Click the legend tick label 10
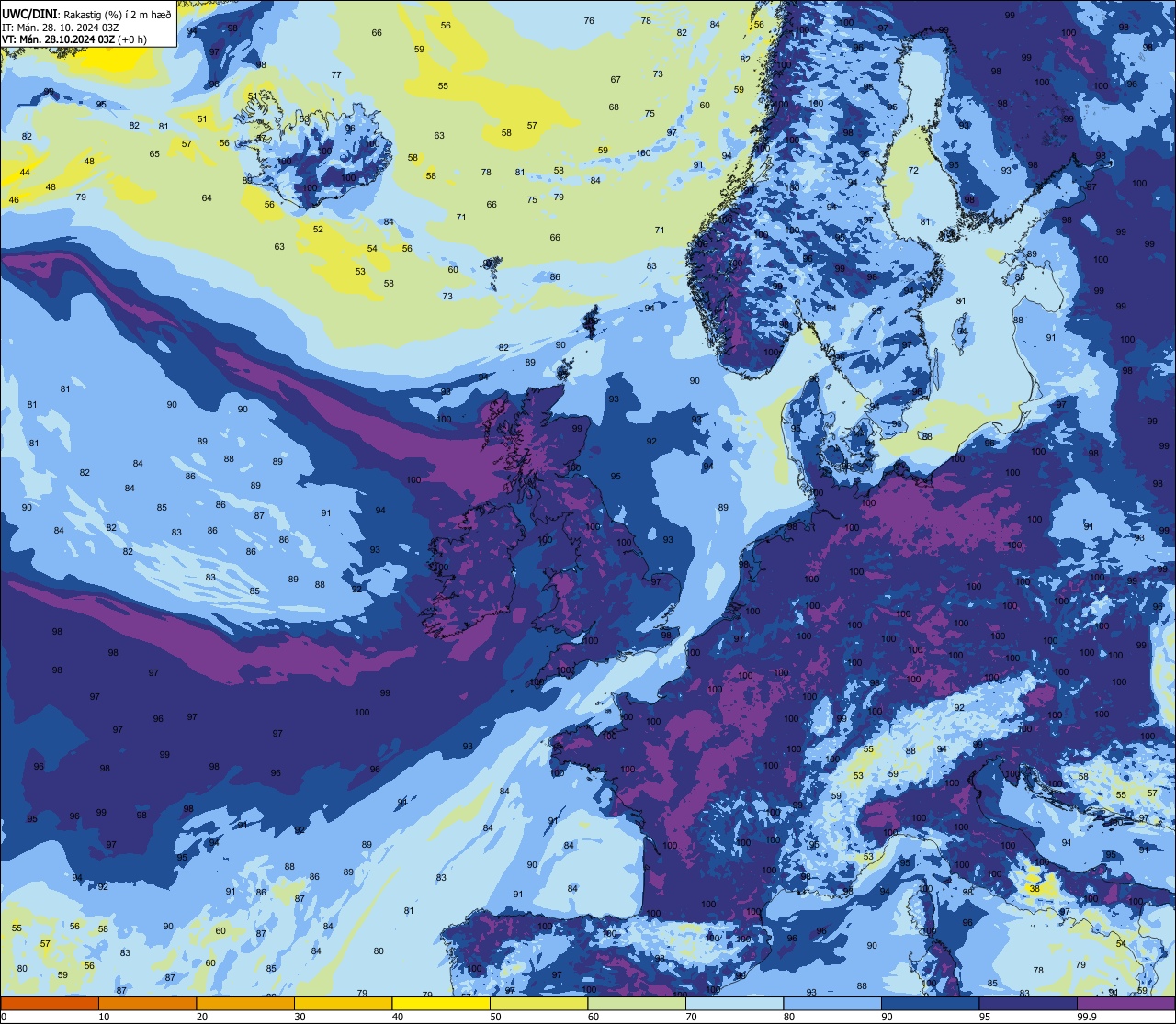The height and width of the screenshot is (1024, 1176). pos(104,1017)
